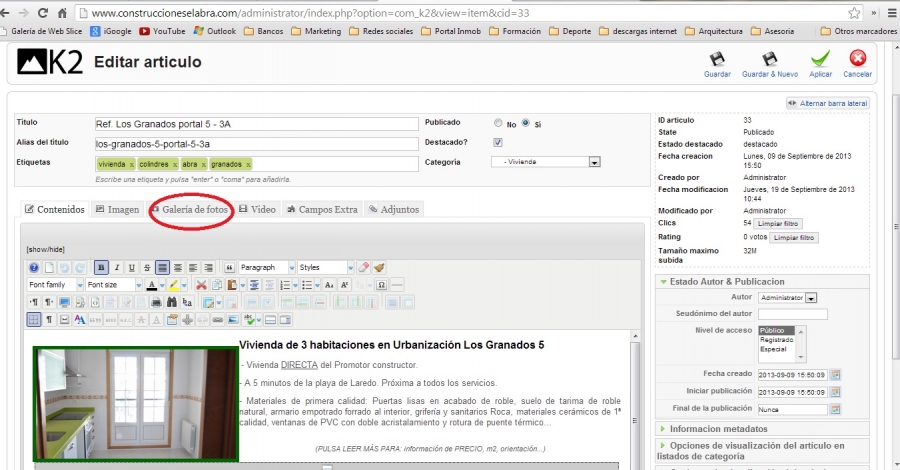Toggle table guidelines grid icon
The image size is (900, 470).
pos(34,320)
